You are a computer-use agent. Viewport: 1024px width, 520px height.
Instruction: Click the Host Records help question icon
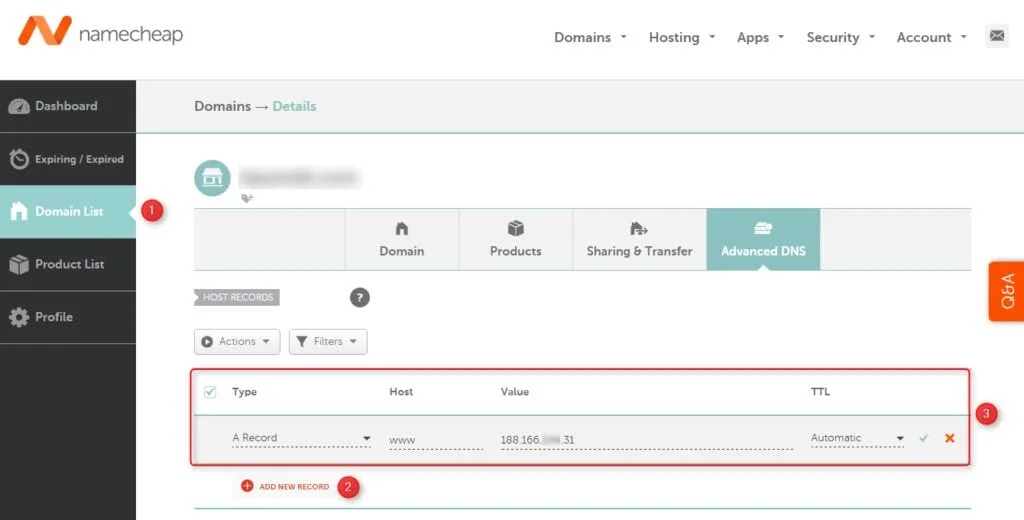[x=360, y=298]
